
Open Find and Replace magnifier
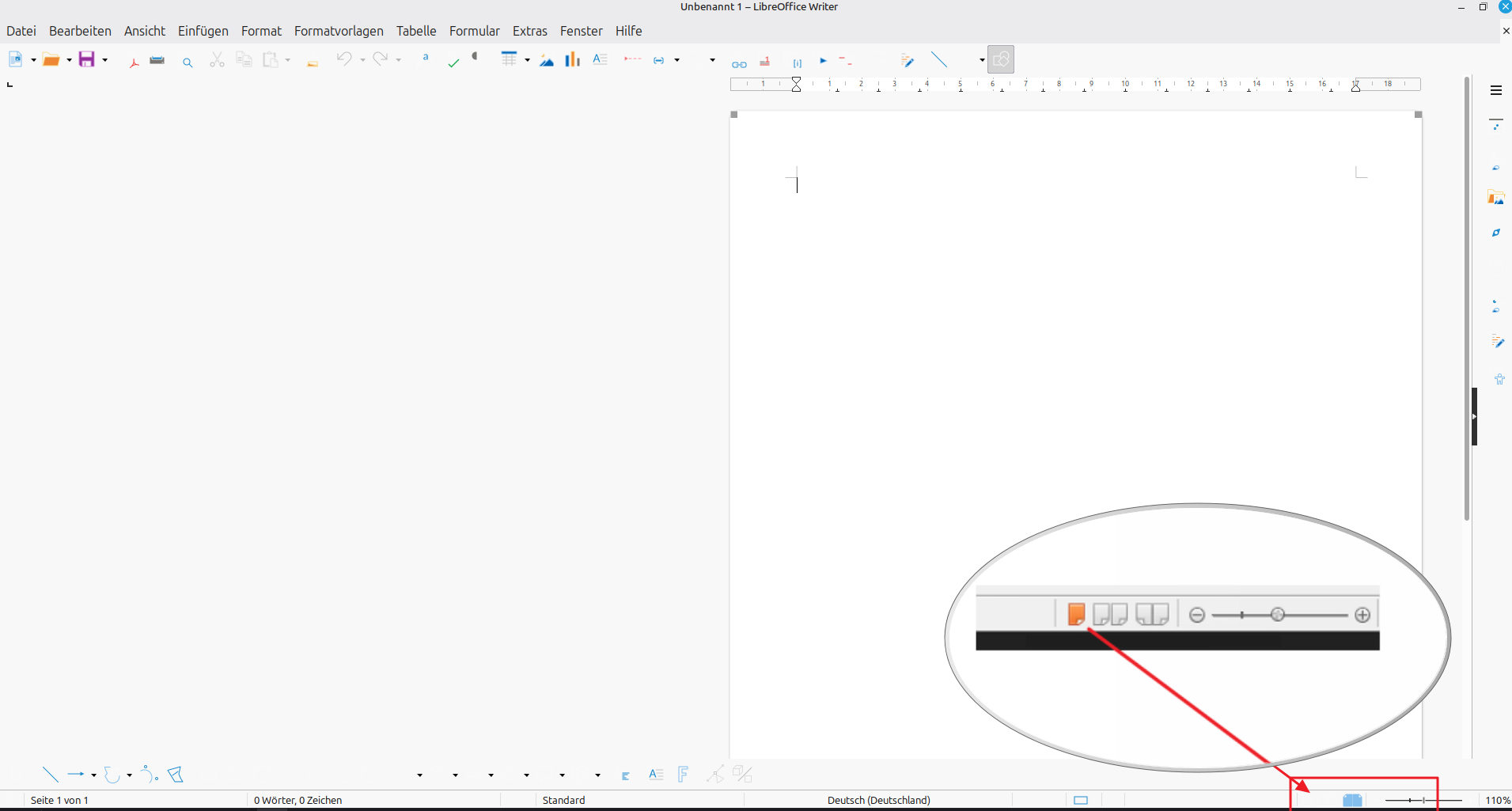[188, 62]
